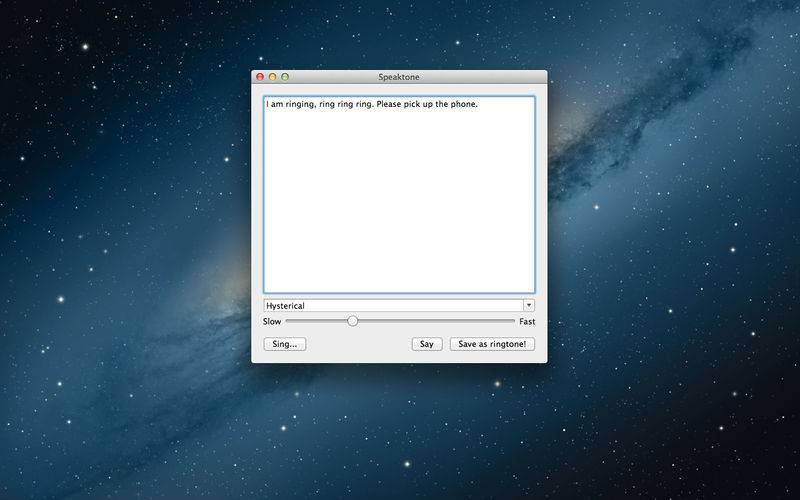Click the Speaktone title bar text
The height and width of the screenshot is (500, 800).
click(399, 77)
